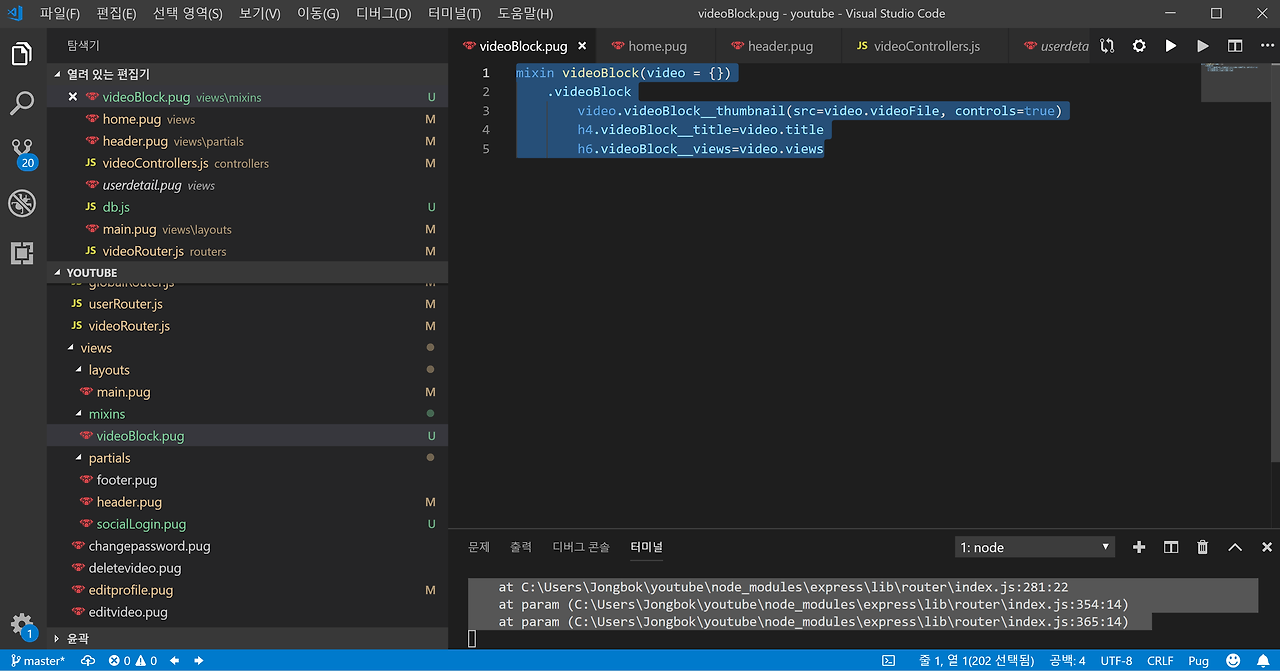Open footer.pug in the file tree
Image resolution: width=1280 pixels, height=671 pixels.
(x=129, y=480)
